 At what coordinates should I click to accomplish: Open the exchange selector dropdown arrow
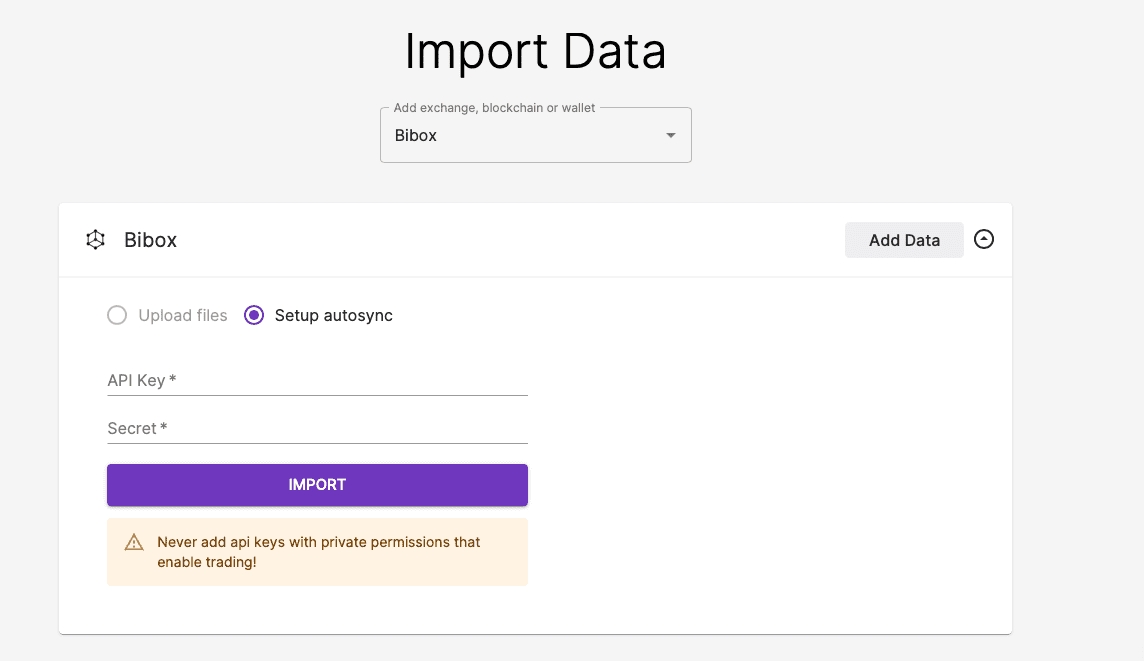[671, 136]
